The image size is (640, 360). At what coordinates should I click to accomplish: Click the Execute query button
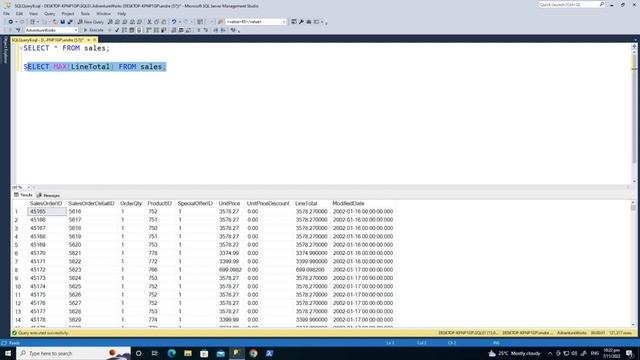(x=93, y=30)
